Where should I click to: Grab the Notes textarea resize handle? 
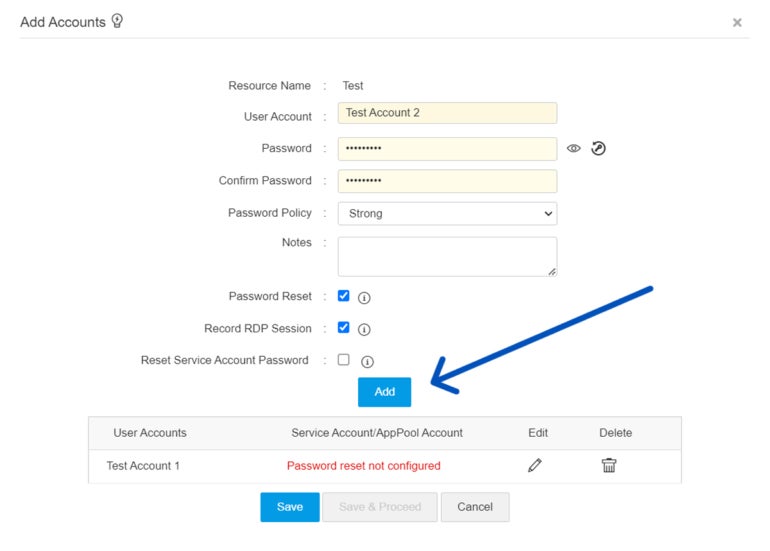552,272
